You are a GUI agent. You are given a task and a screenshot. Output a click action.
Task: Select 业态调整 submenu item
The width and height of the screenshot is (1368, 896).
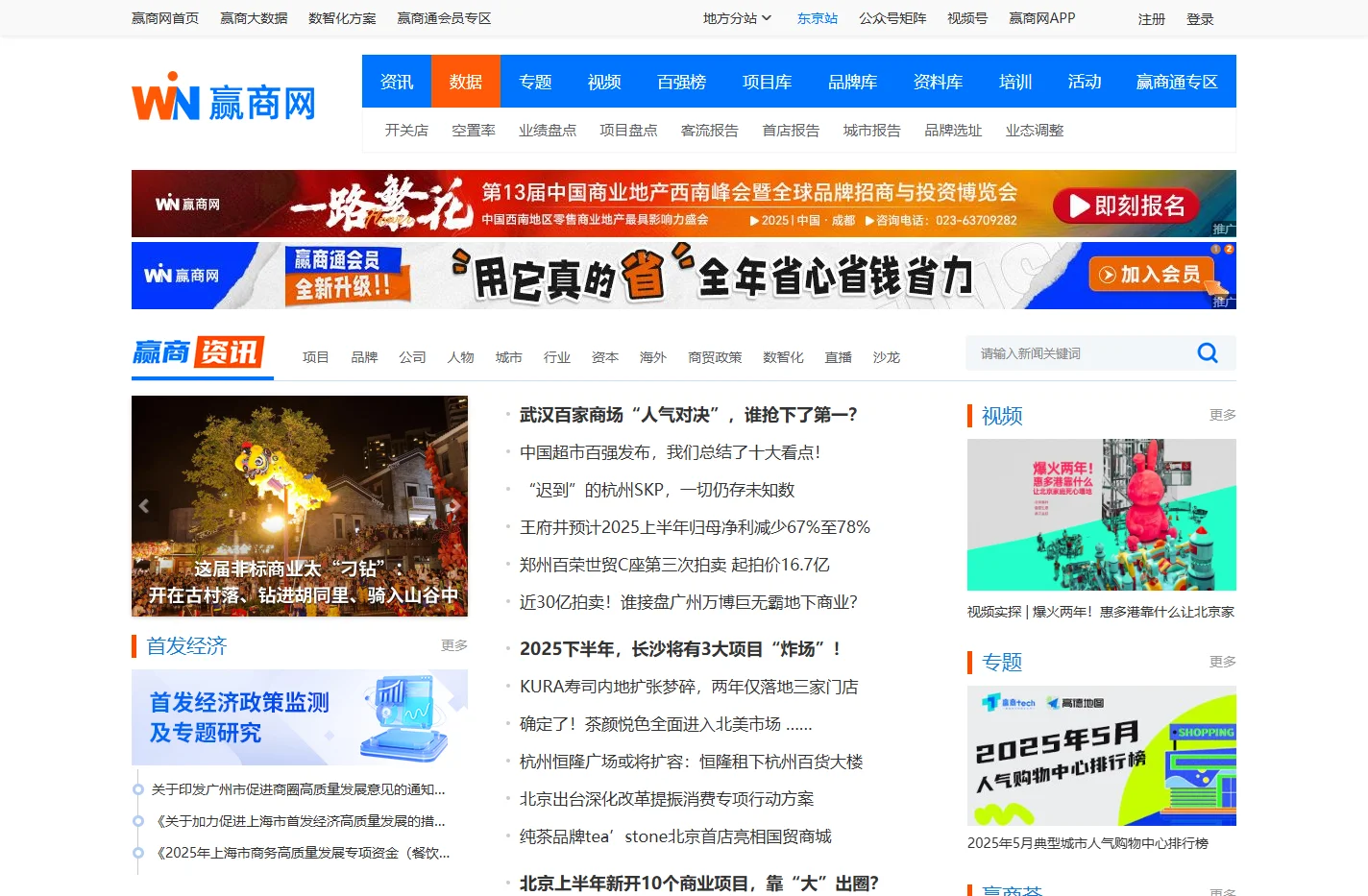(x=1035, y=130)
